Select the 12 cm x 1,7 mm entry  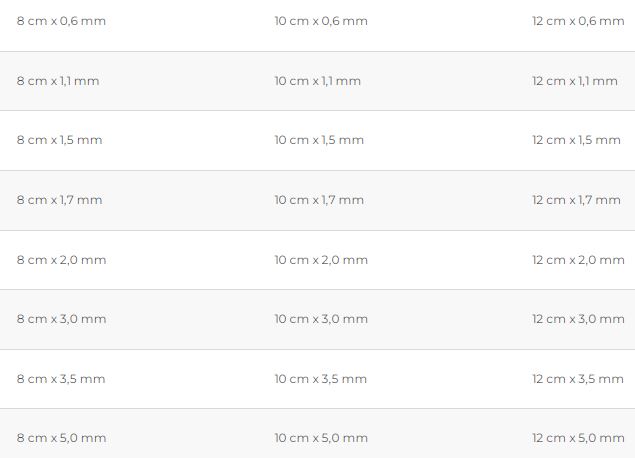coord(576,200)
